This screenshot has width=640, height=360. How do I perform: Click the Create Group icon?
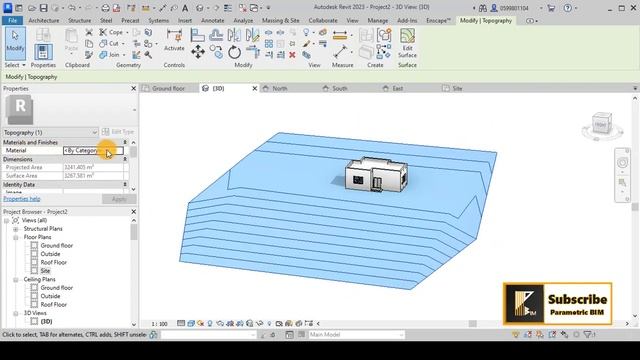[384, 35]
